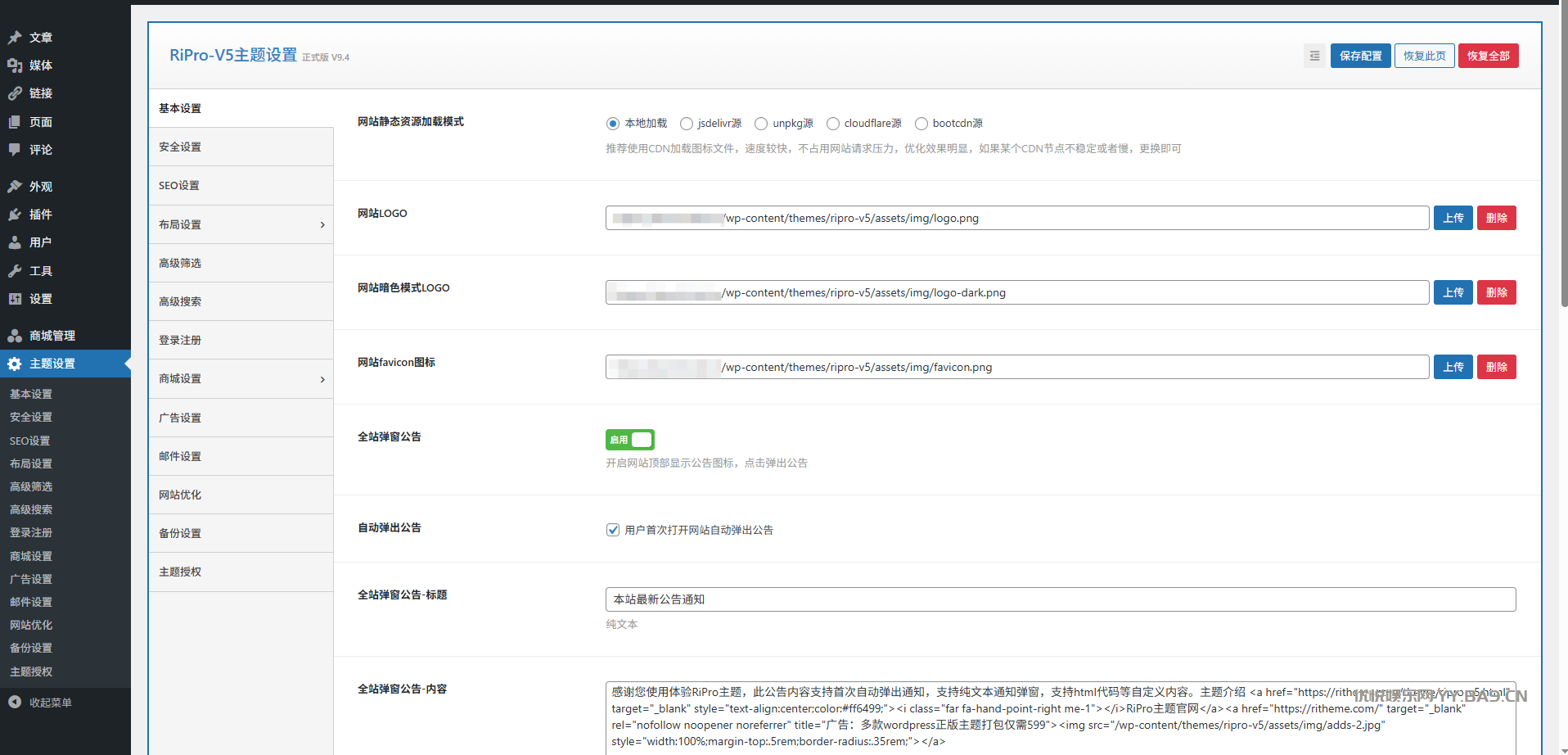Click the plugin icon for 插件
The image size is (1568, 755).
(15, 215)
